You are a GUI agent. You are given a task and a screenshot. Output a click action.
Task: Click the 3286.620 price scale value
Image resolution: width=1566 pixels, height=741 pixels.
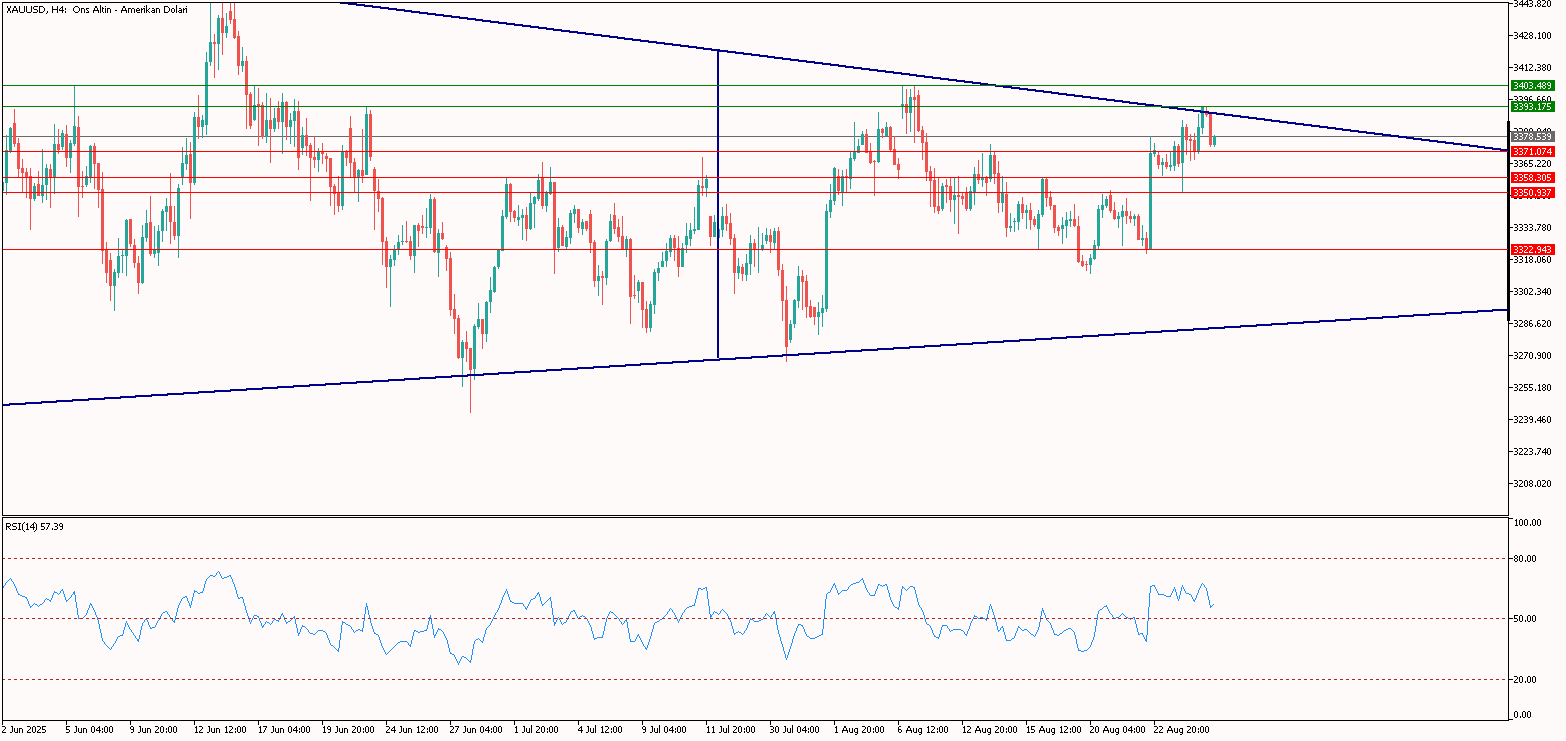click(x=1533, y=323)
